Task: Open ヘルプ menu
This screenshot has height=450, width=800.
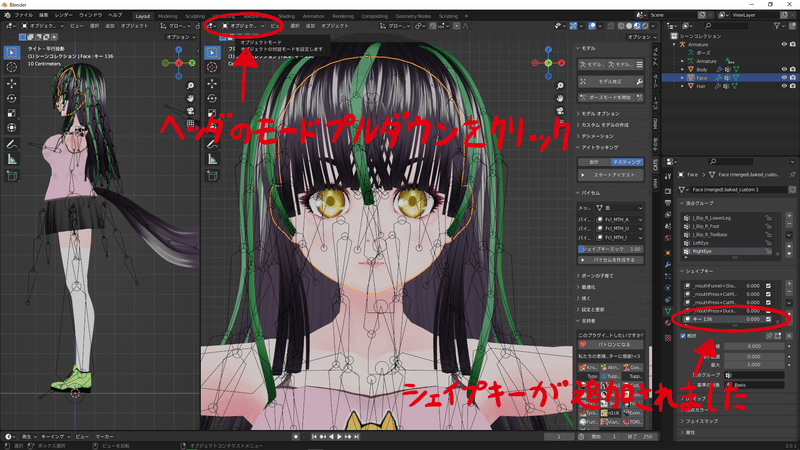Action: 115,15
